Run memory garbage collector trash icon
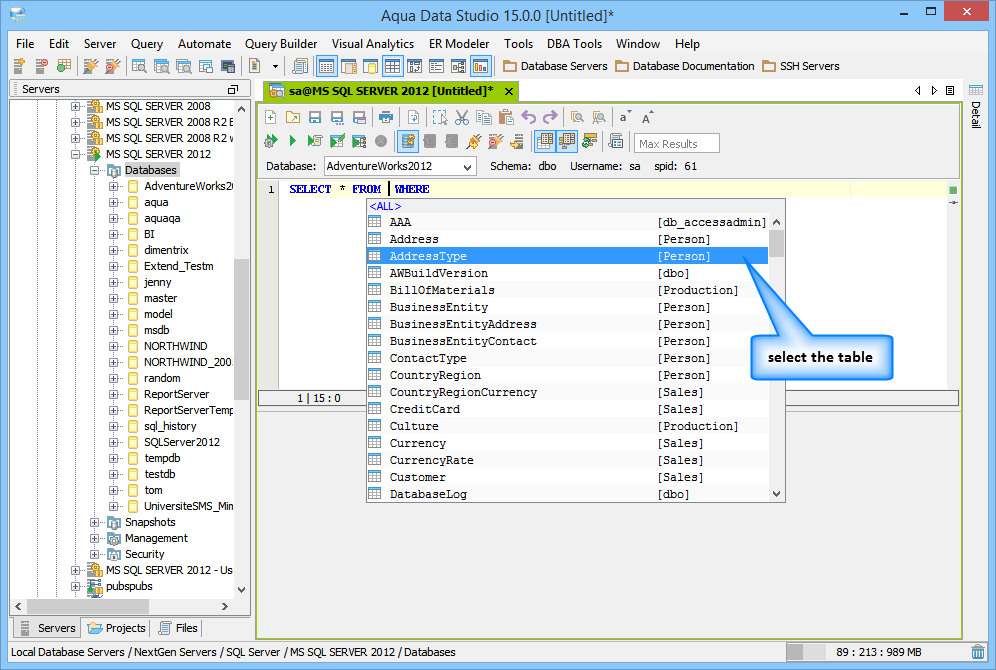The image size is (996, 670). (978, 652)
